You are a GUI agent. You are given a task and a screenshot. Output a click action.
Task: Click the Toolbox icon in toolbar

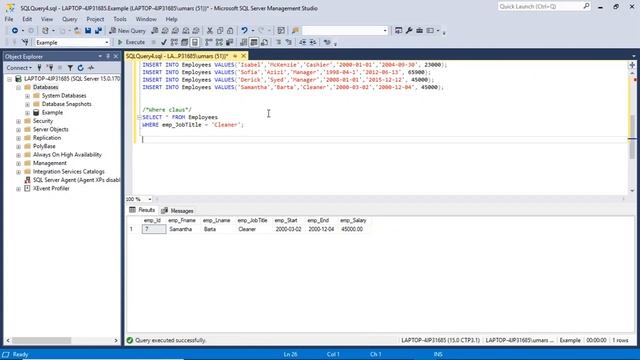pyautogui.click(x=420, y=31)
